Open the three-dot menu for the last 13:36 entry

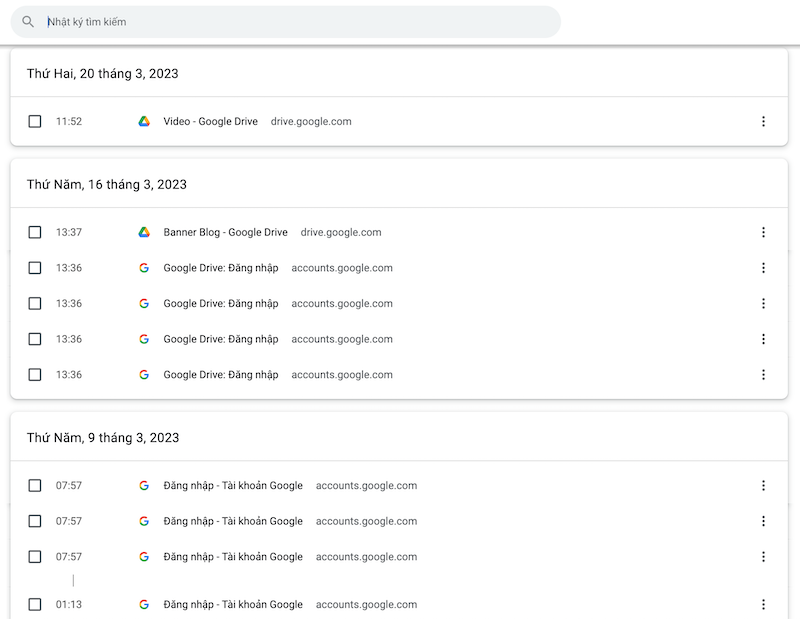(763, 375)
